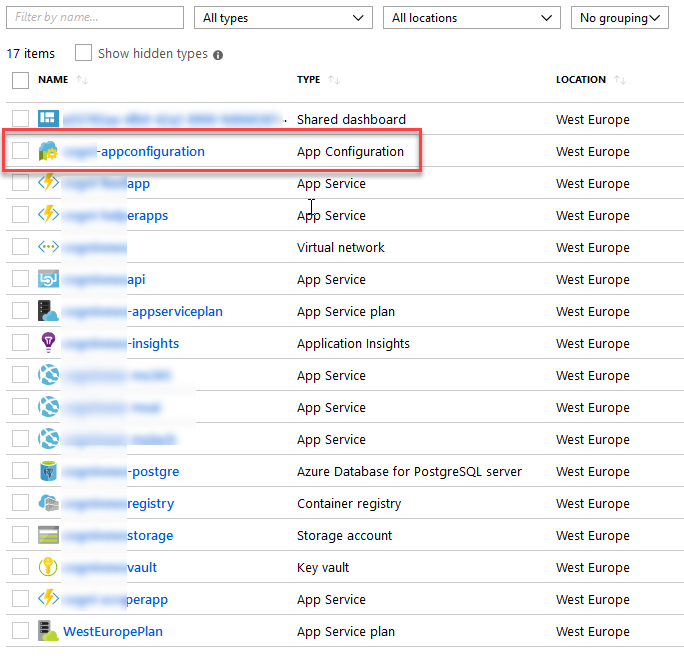
Task: Click the Key vault icon
Action: click(x=48, y=568)
